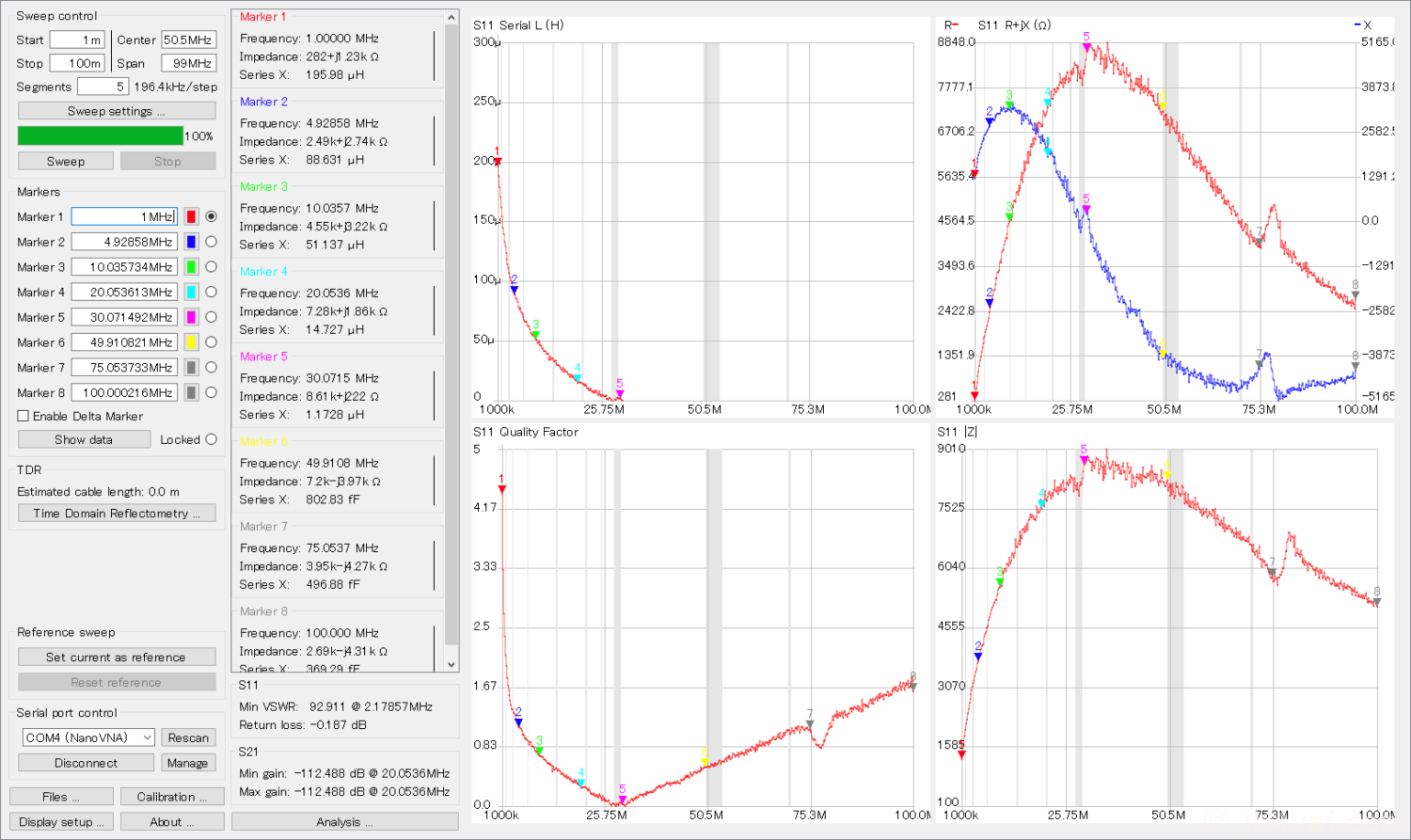Click the Marker 1 frequency input field
Image resolution: width=1411 pixels, height=840 pixels.
[123, 216]
